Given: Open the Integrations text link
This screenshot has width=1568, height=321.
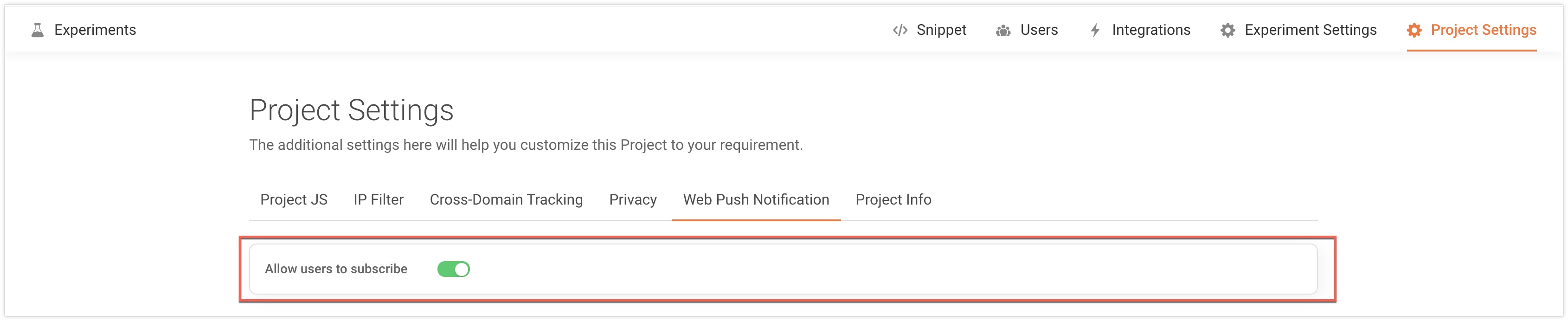Looking at the screenshot, I should (1150, 30).
